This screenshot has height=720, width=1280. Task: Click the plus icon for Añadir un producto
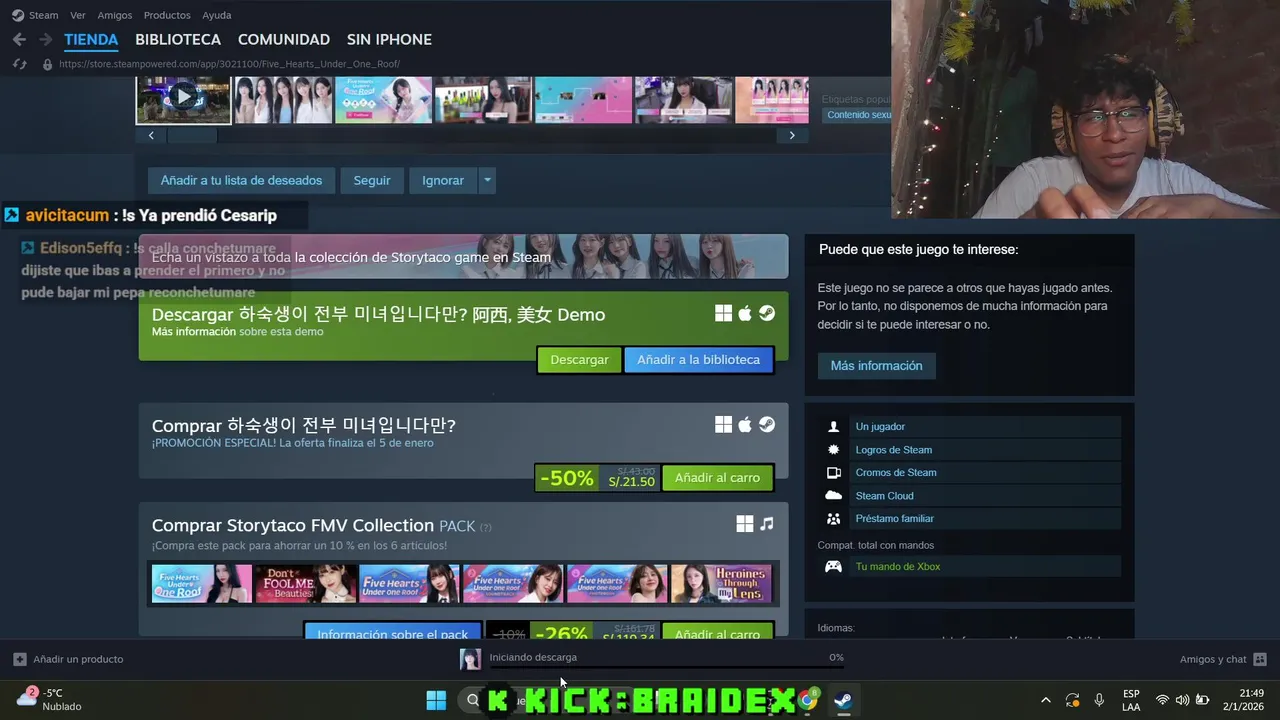(20, 659)
